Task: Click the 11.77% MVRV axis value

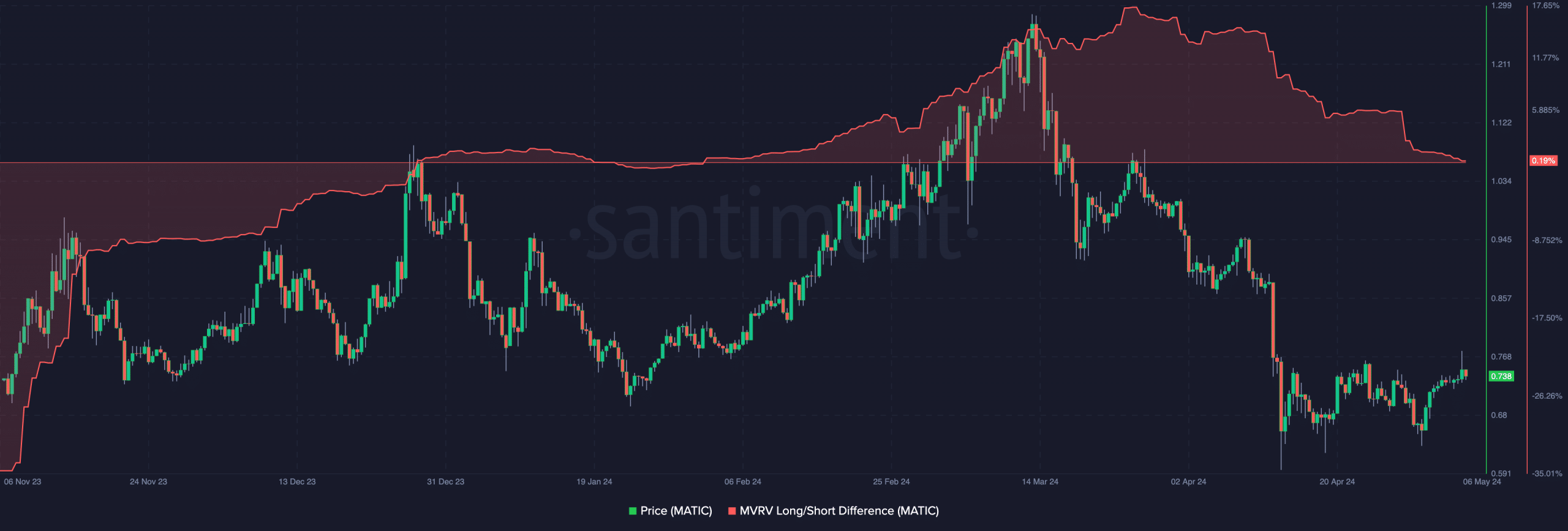Action: (x=1546, y=58)
